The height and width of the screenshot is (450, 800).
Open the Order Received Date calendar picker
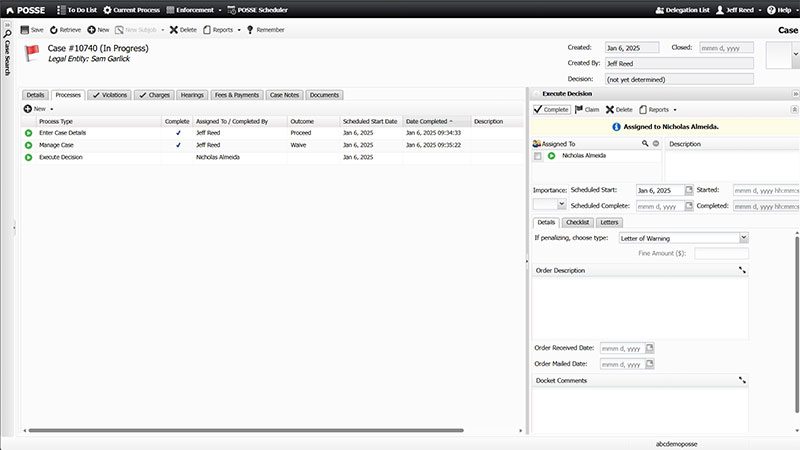coord(649,348)
